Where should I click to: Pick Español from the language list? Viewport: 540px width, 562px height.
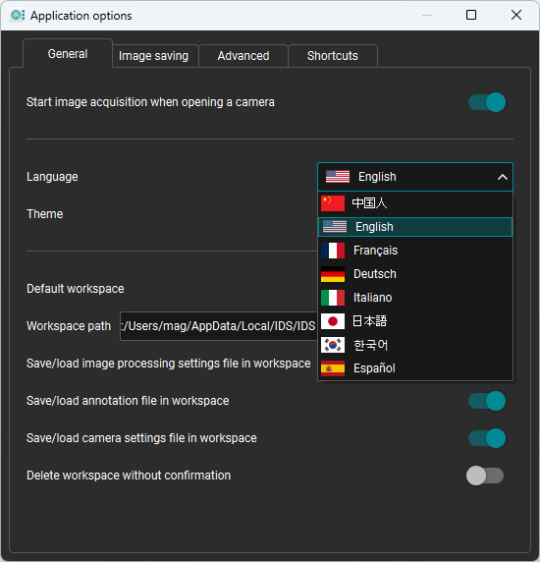415,368
